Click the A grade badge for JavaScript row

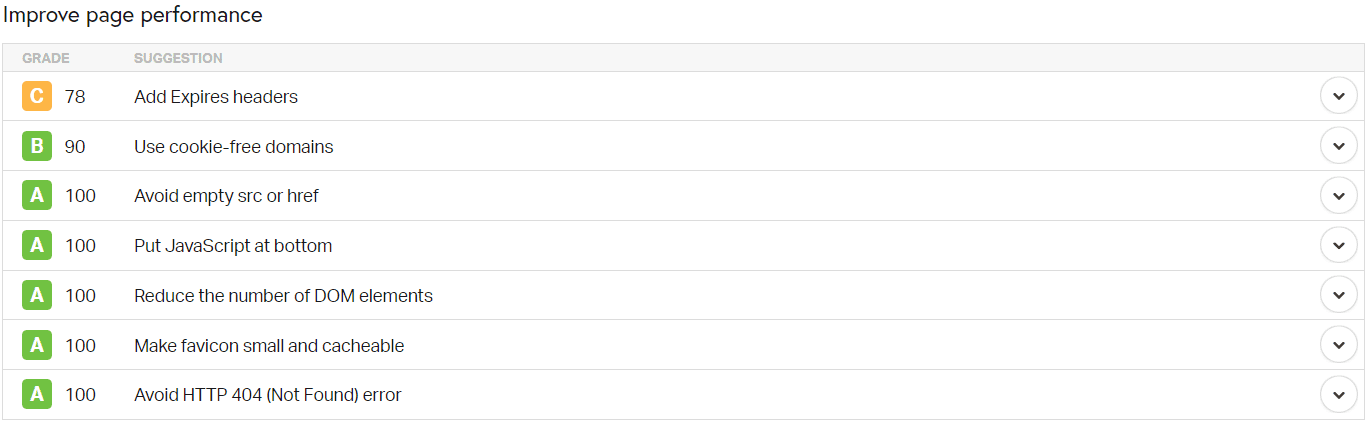pyautogui.click(x=37, y=246)
